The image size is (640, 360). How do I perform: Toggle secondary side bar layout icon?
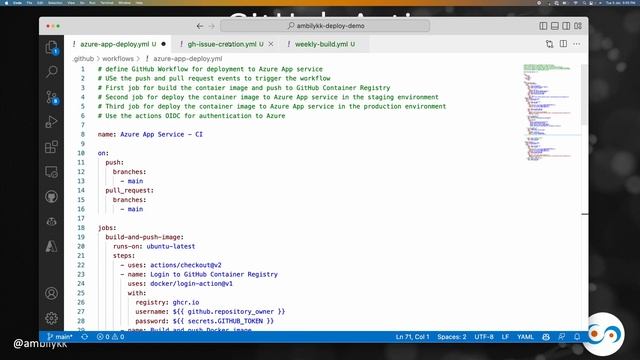pyautogui.click(x=566, y=26)
